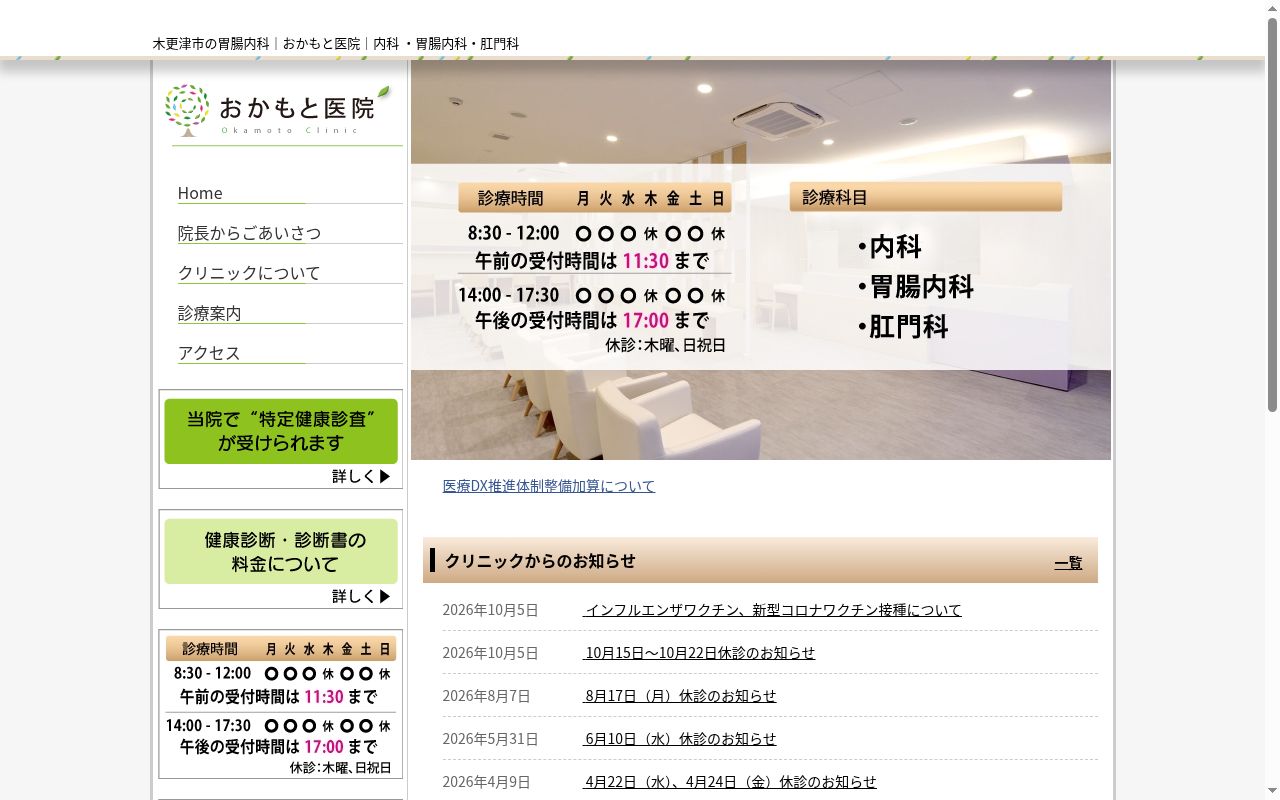Click the hero clinic waiting room image
The height and width of the screenshot is (800, 1280).
click(761, 260)
